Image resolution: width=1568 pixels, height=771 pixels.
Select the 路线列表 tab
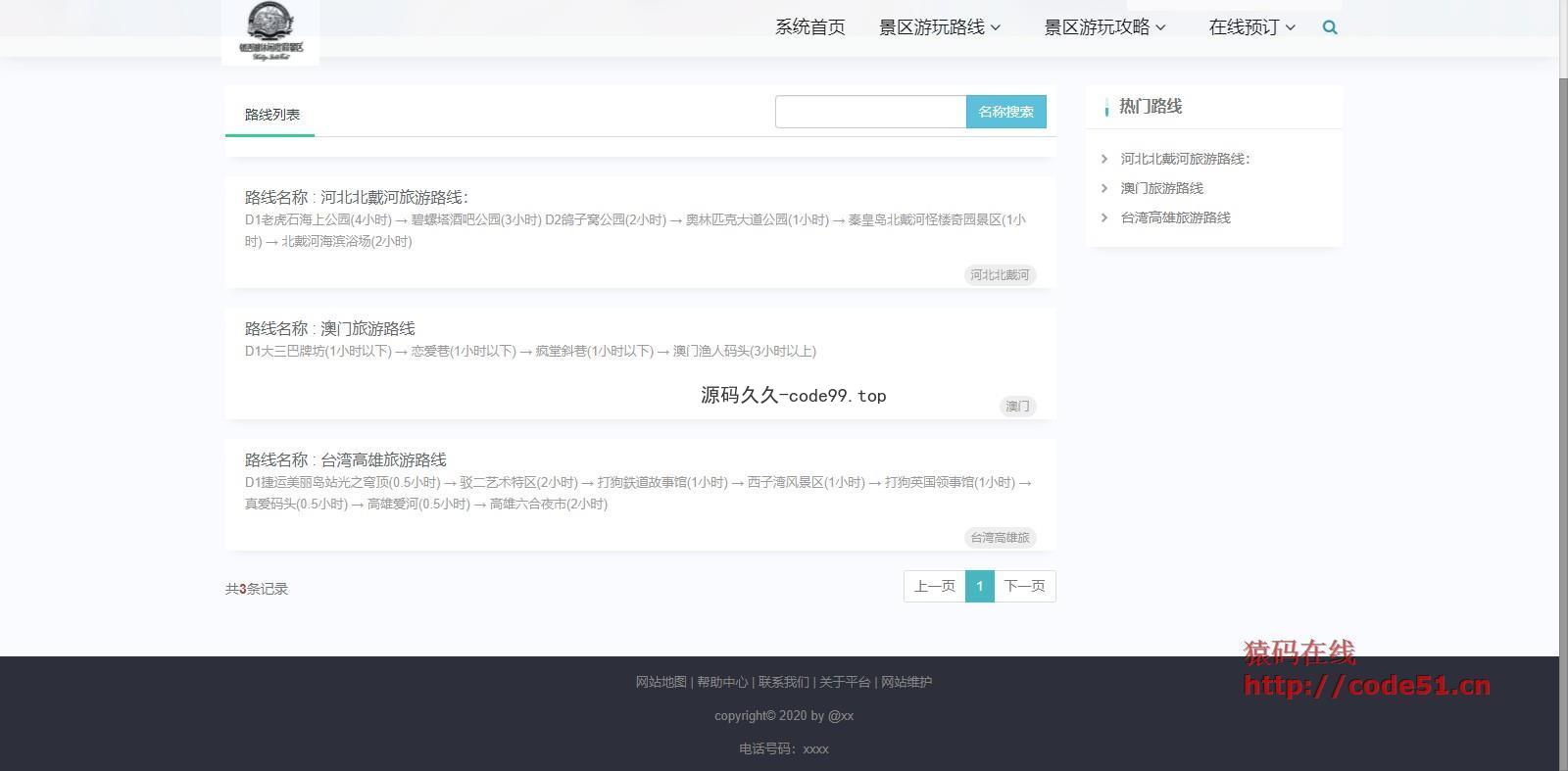click(x=271, y=115)
